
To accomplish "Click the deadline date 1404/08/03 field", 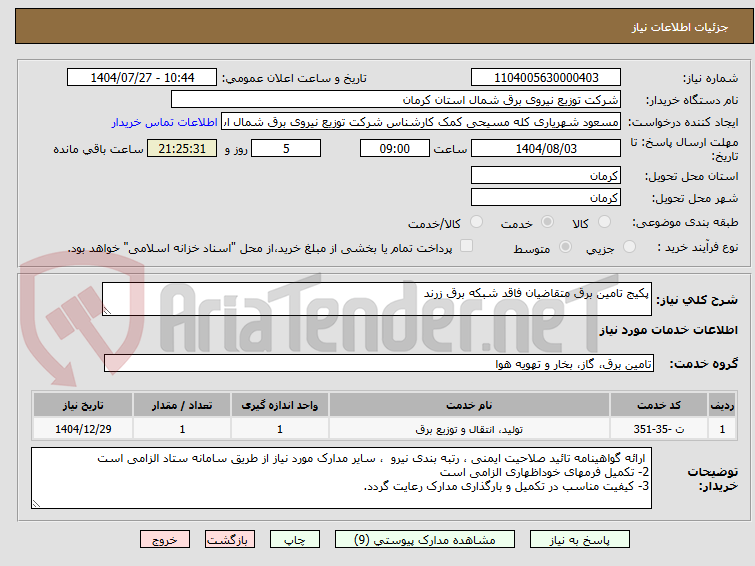I will coord(546,148).
